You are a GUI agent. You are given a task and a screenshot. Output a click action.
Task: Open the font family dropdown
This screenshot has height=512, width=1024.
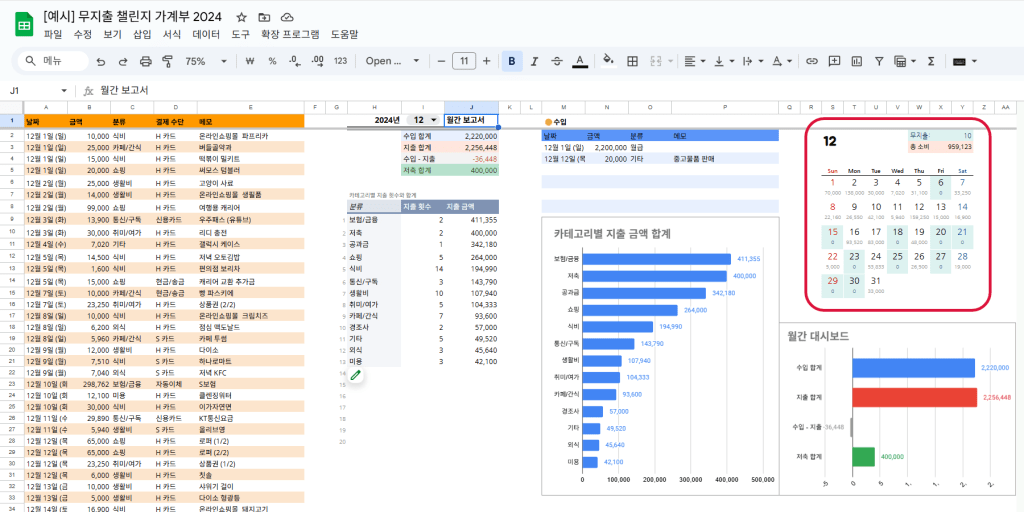click(390, 61)
